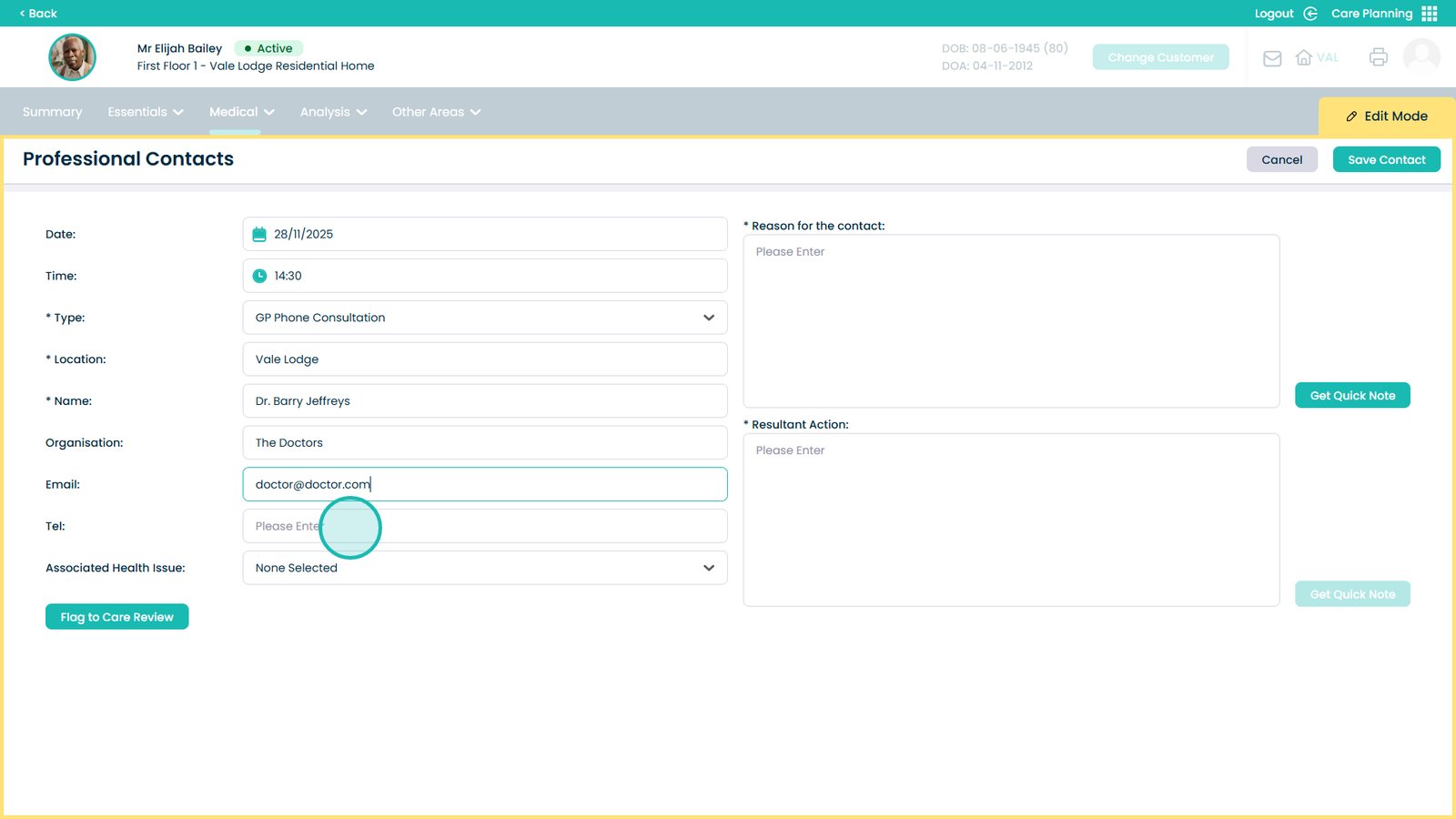Viewport: 1456px width, 819px height.
Task: Cancel the professional contact form
Action: 1281,159
